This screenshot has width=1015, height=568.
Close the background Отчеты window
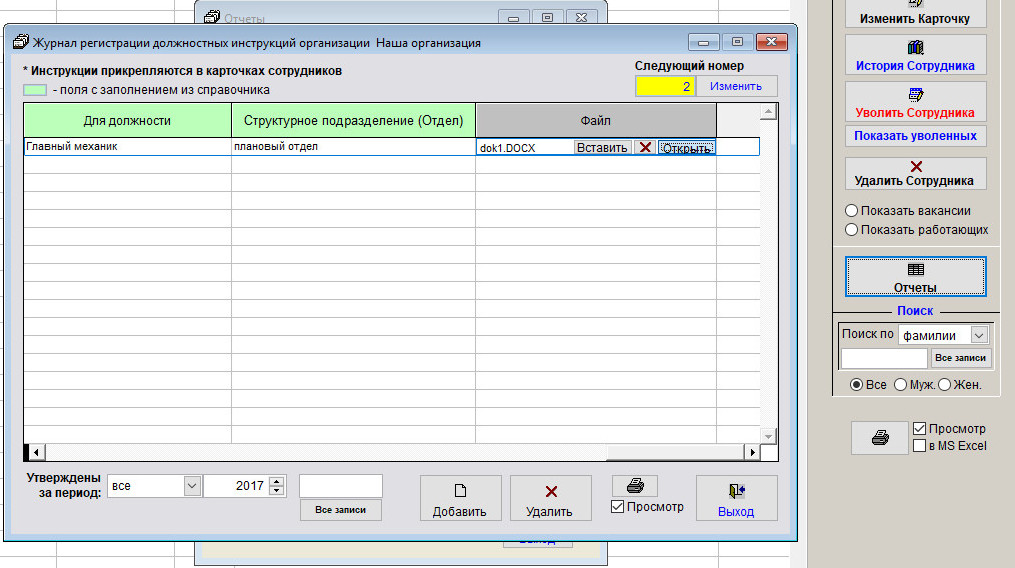[x=581, y=17]
